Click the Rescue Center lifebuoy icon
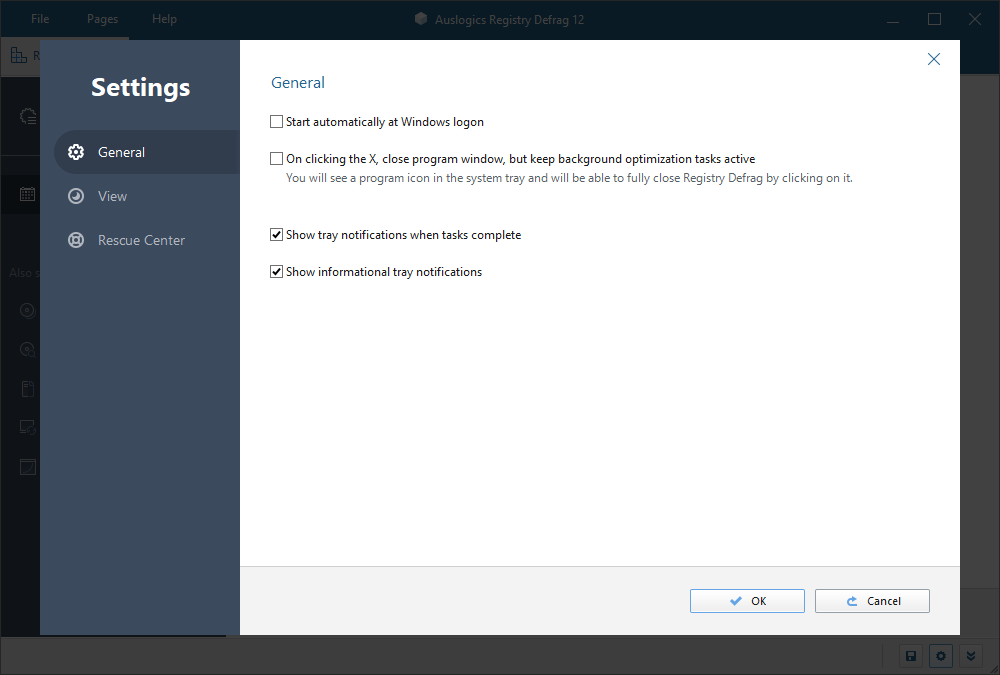 click(x=76, y=240)
